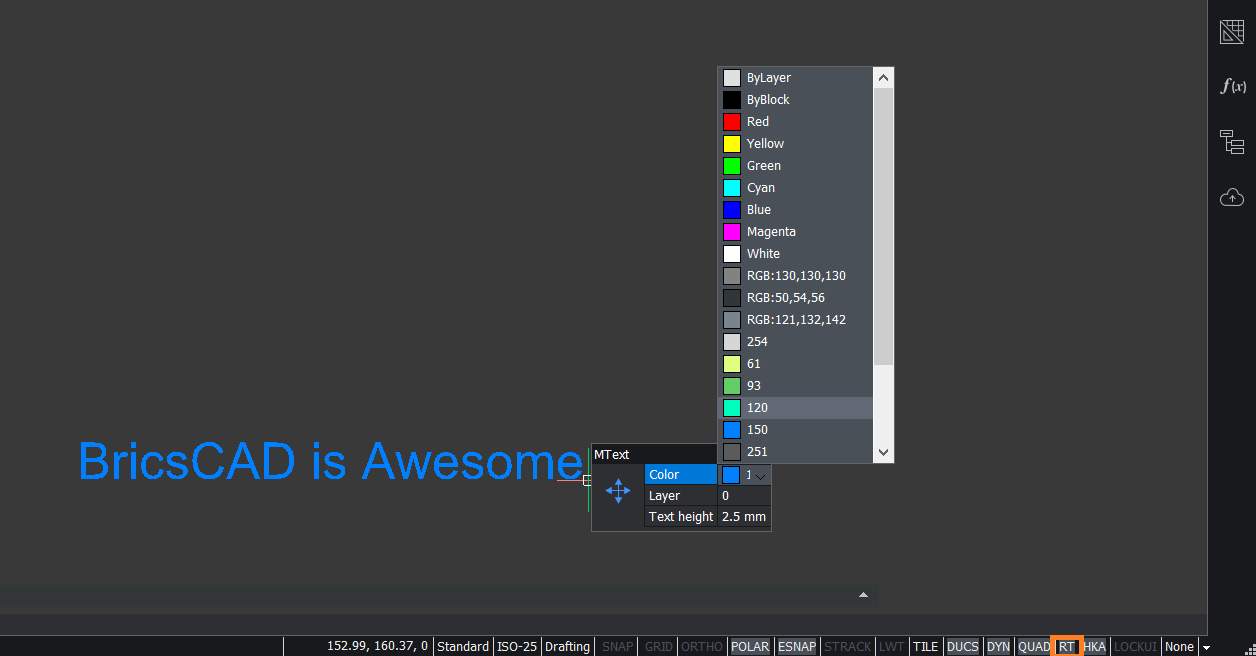Toggle DYN dynamic input
Image resolution: width=1256 pixels, height=656 pixels.
pyautogui.click(x=998, y=647)
